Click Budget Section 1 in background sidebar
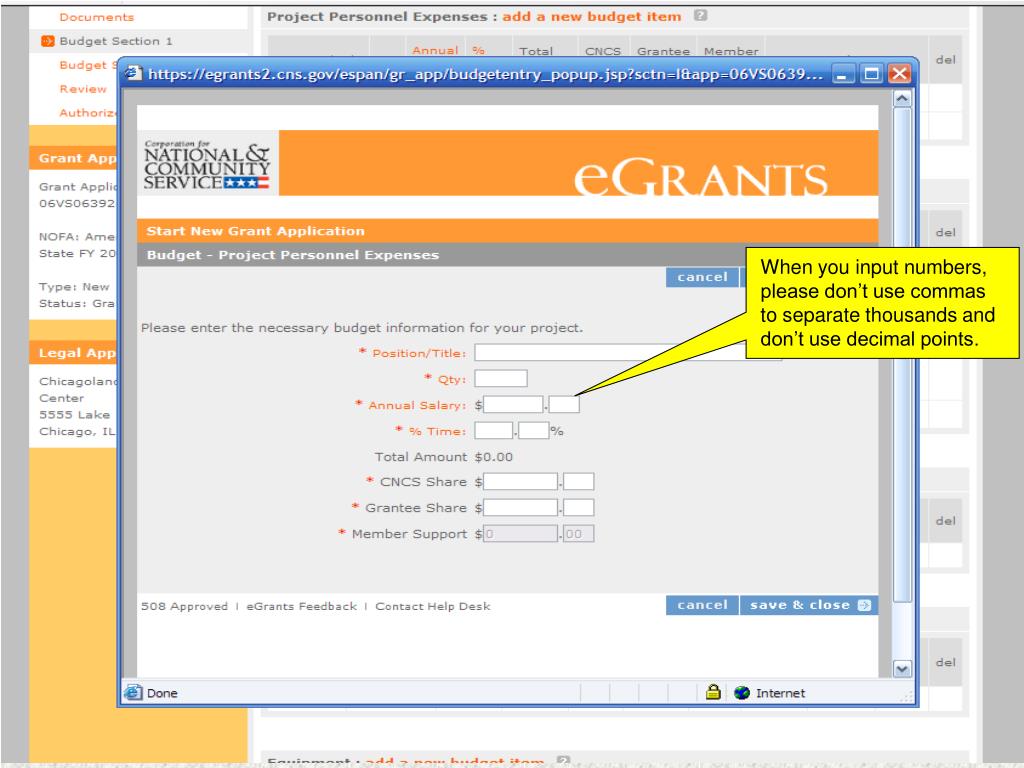 point(116,41)
